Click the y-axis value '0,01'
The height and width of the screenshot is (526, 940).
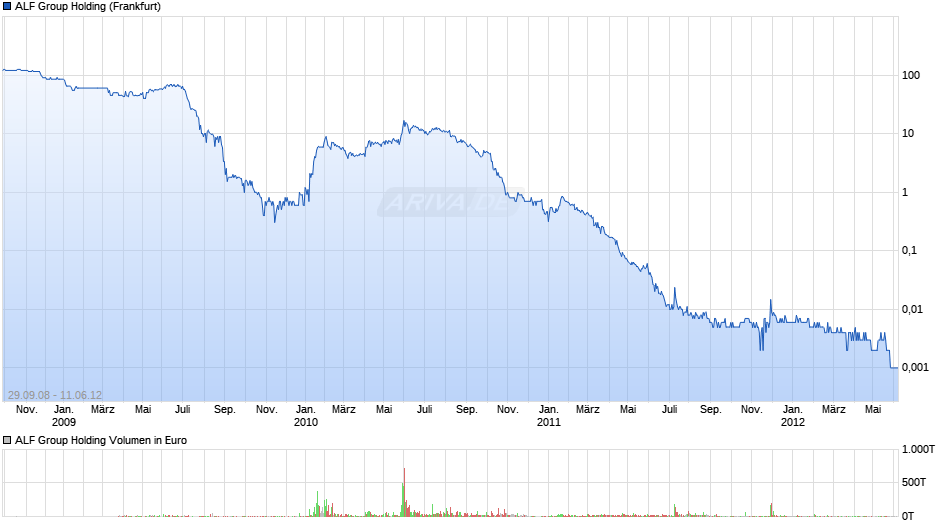point(912,309)
